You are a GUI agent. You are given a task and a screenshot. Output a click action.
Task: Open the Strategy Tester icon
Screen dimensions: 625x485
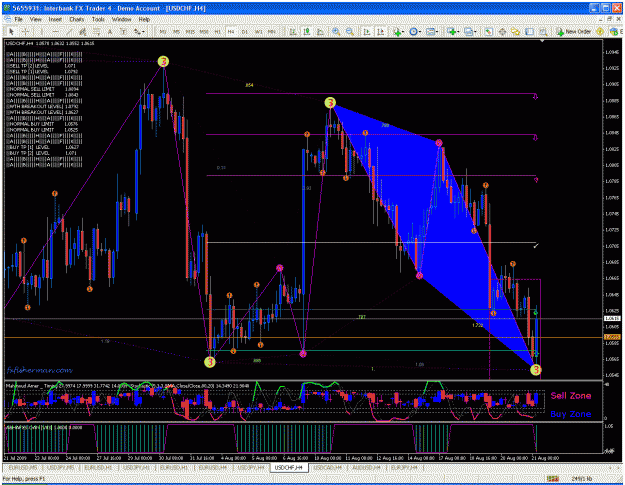tap(543, 31)
